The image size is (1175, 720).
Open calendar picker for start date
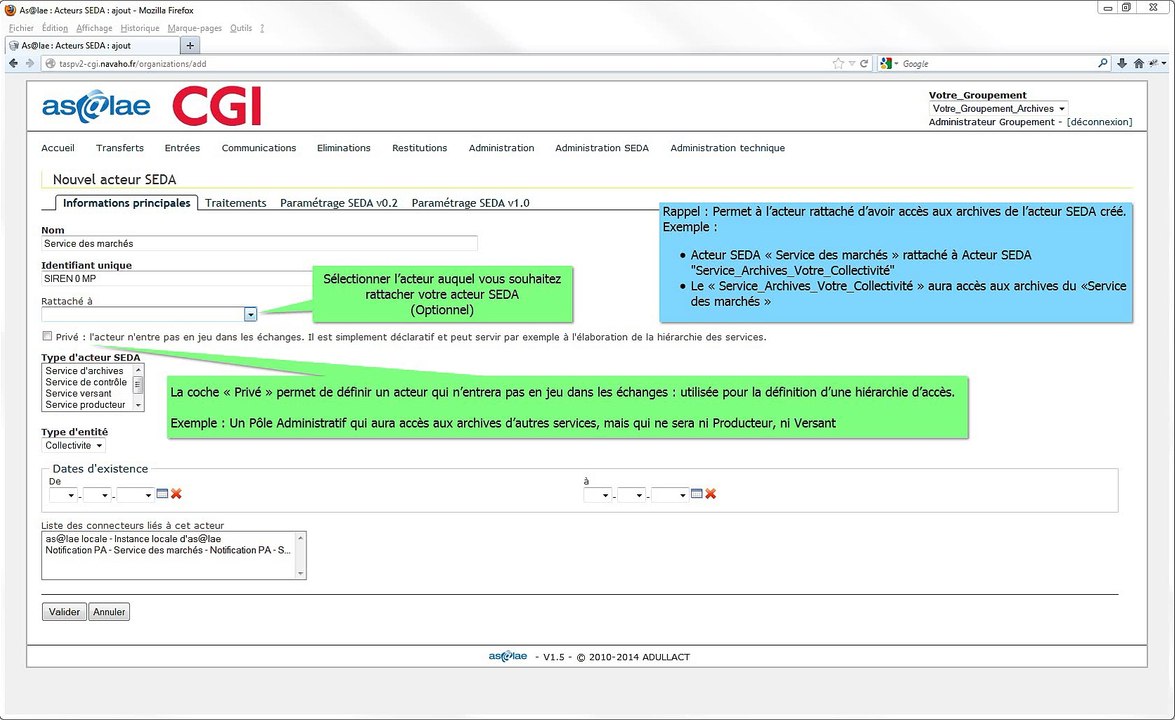click(162, 494)
